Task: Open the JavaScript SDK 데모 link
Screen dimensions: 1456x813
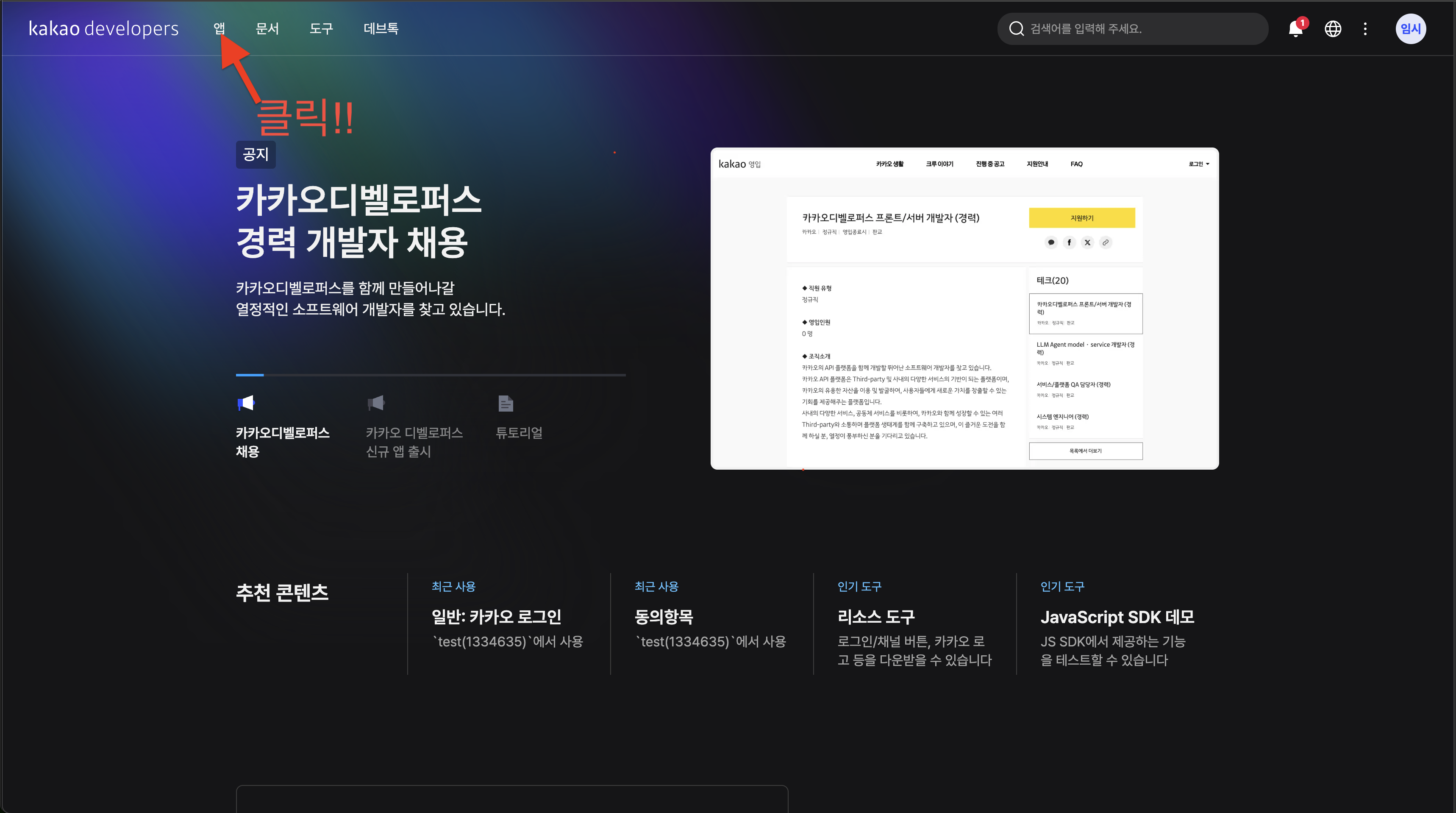Action: point(1117,616)
